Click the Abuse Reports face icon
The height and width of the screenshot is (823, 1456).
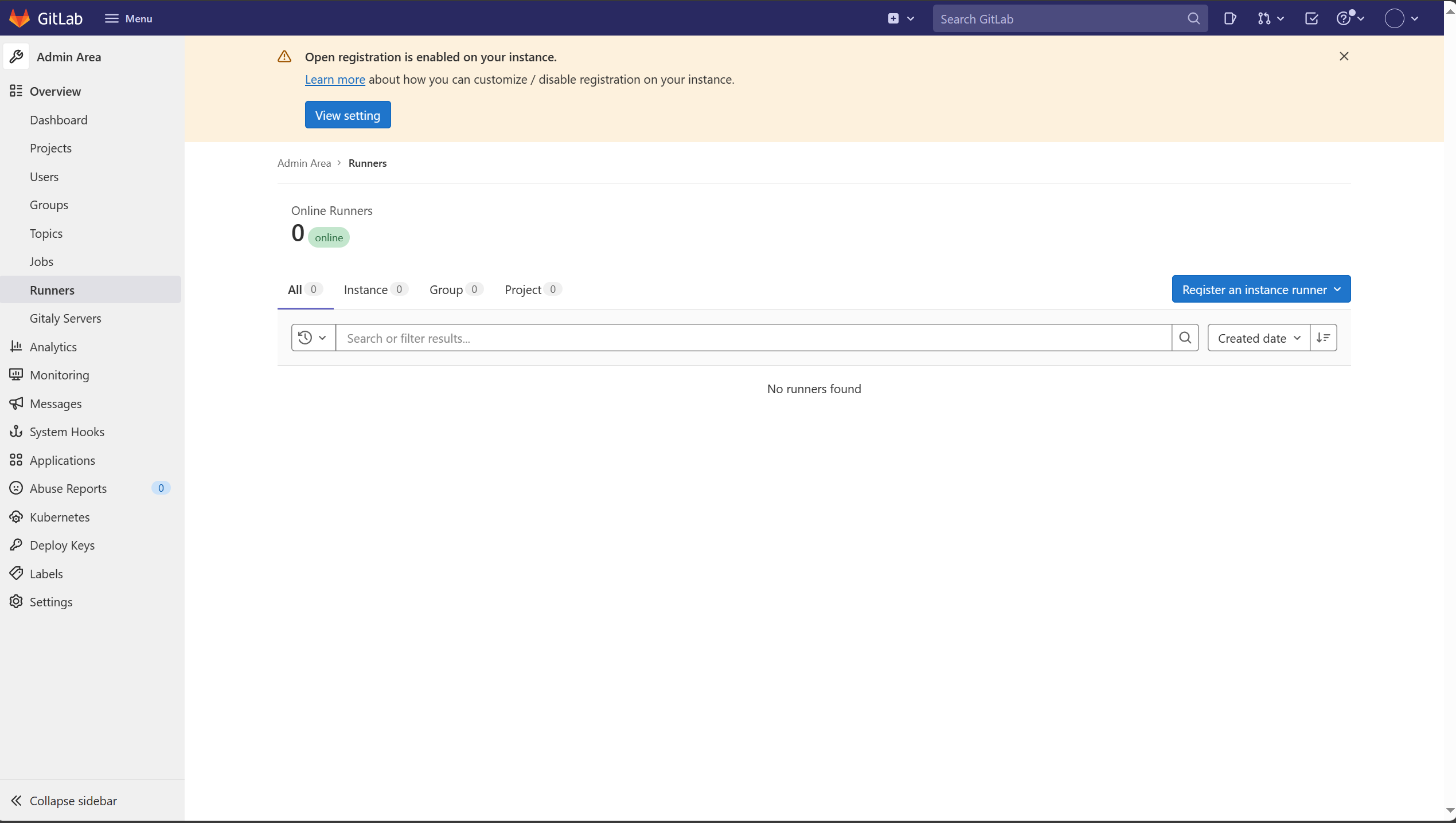(16, 488)
